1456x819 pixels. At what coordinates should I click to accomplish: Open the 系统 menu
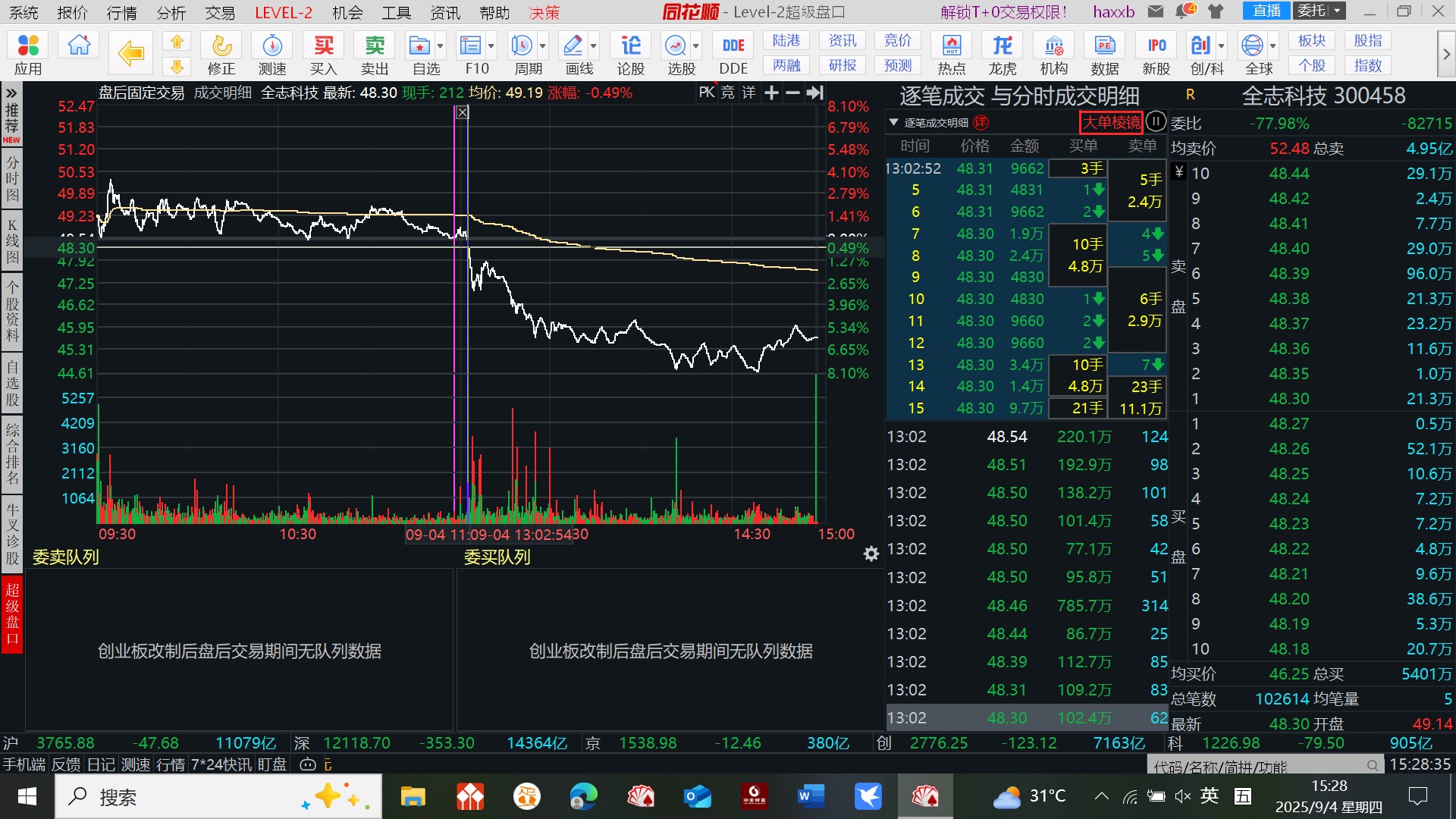[x=23, y=12]
